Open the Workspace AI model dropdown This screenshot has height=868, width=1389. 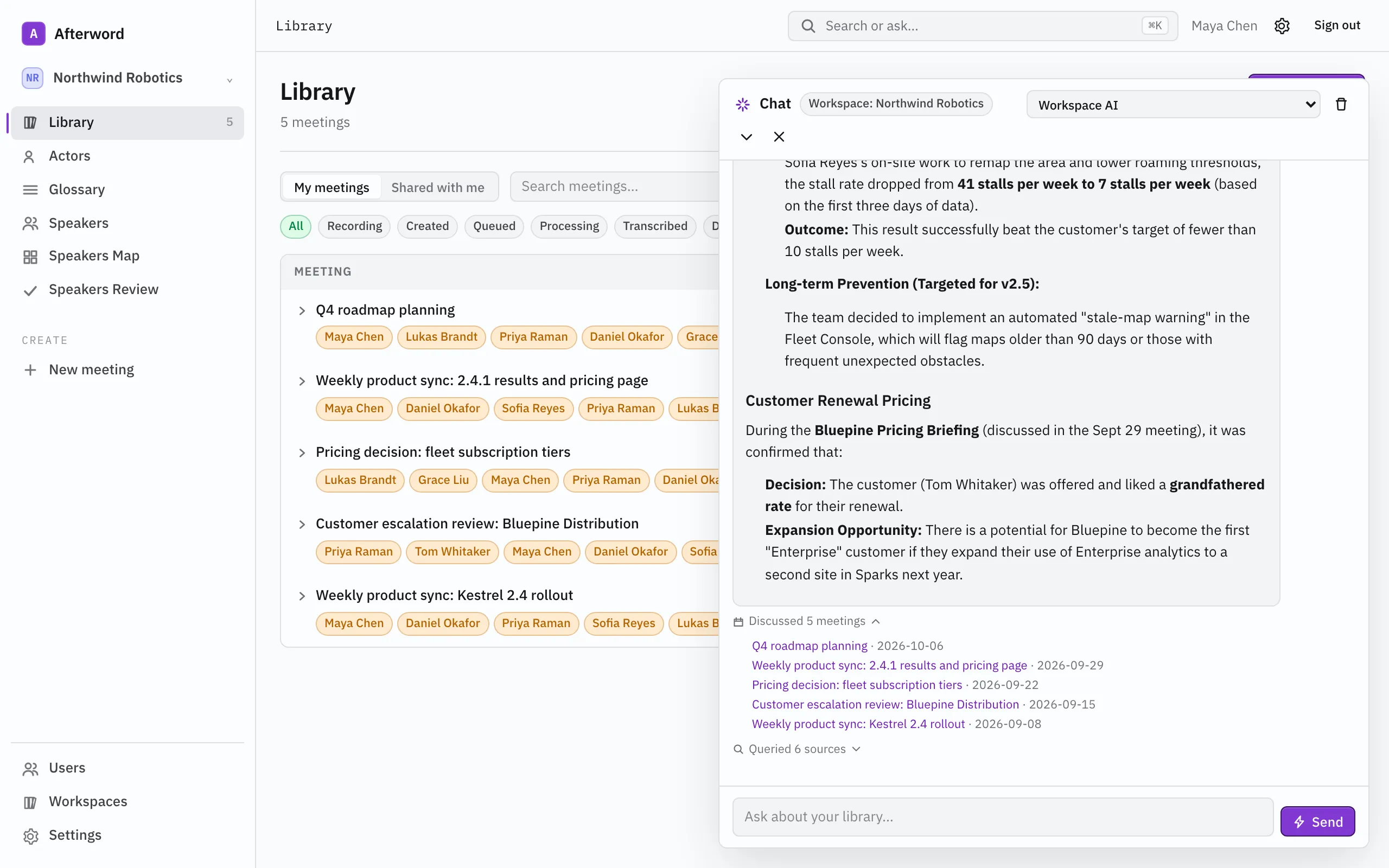[1173, 105]
